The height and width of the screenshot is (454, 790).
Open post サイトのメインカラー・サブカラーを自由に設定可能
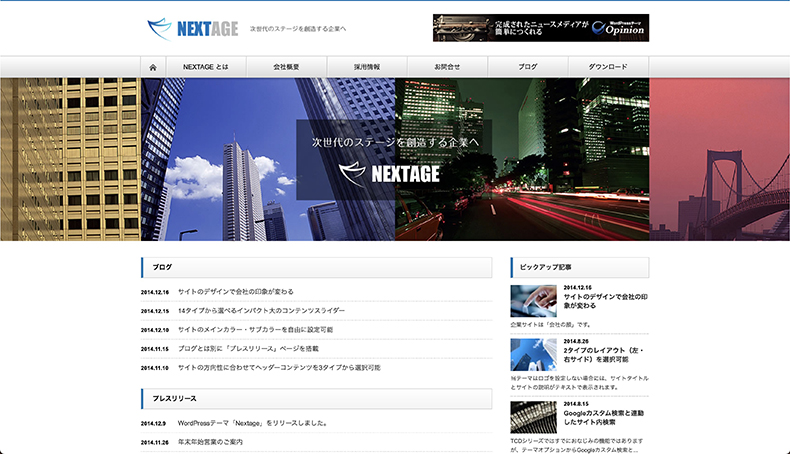pyautogui.click(x=255, y=330)
